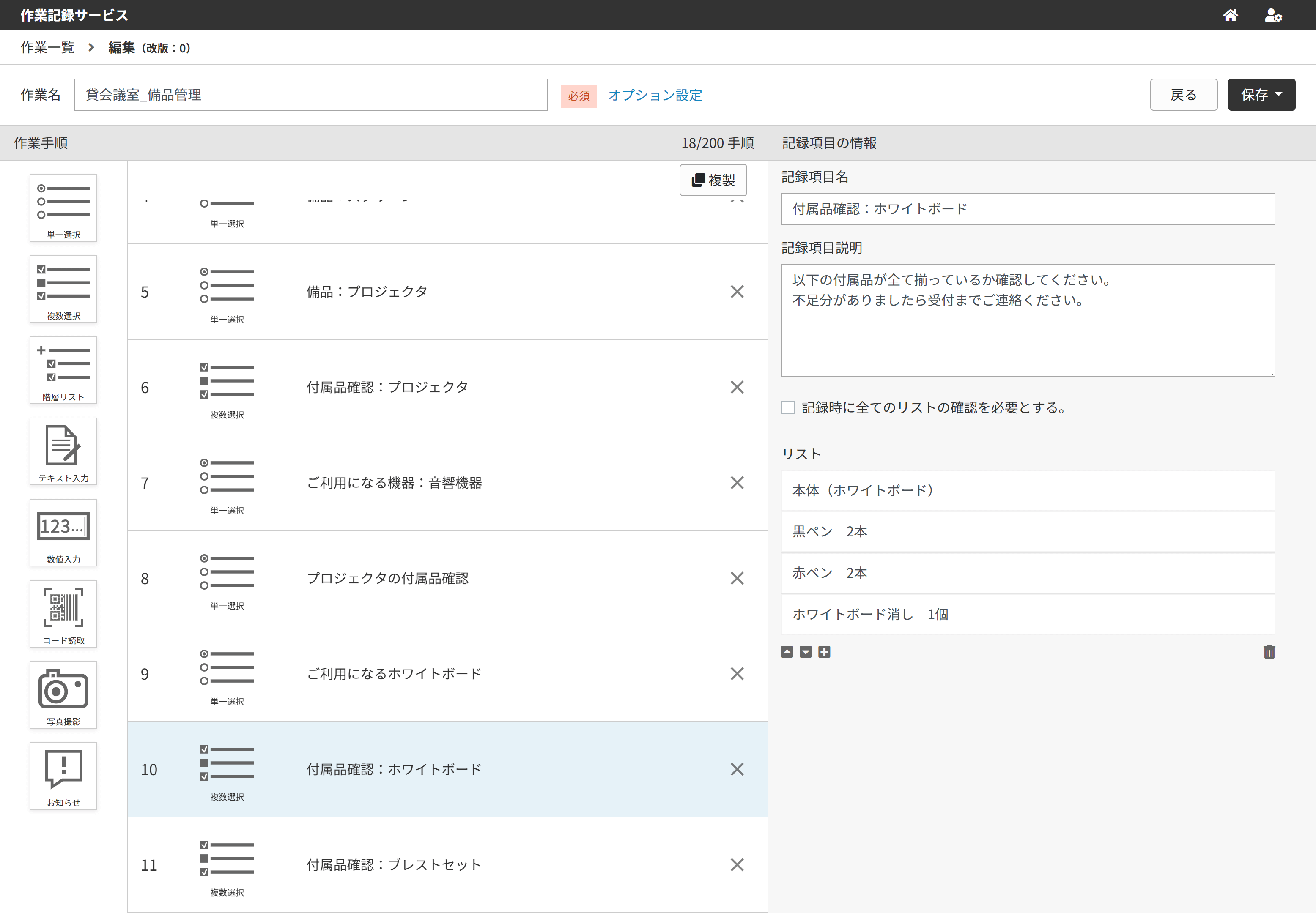The height and width of the screenshot is (913, 1316).
Task: Open オプション設定 link
Action: tap(655, 96)
